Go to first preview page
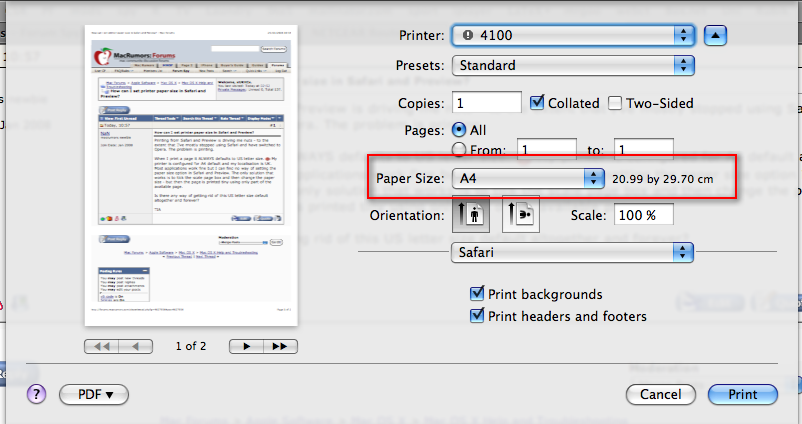 (x=101, y=346)
